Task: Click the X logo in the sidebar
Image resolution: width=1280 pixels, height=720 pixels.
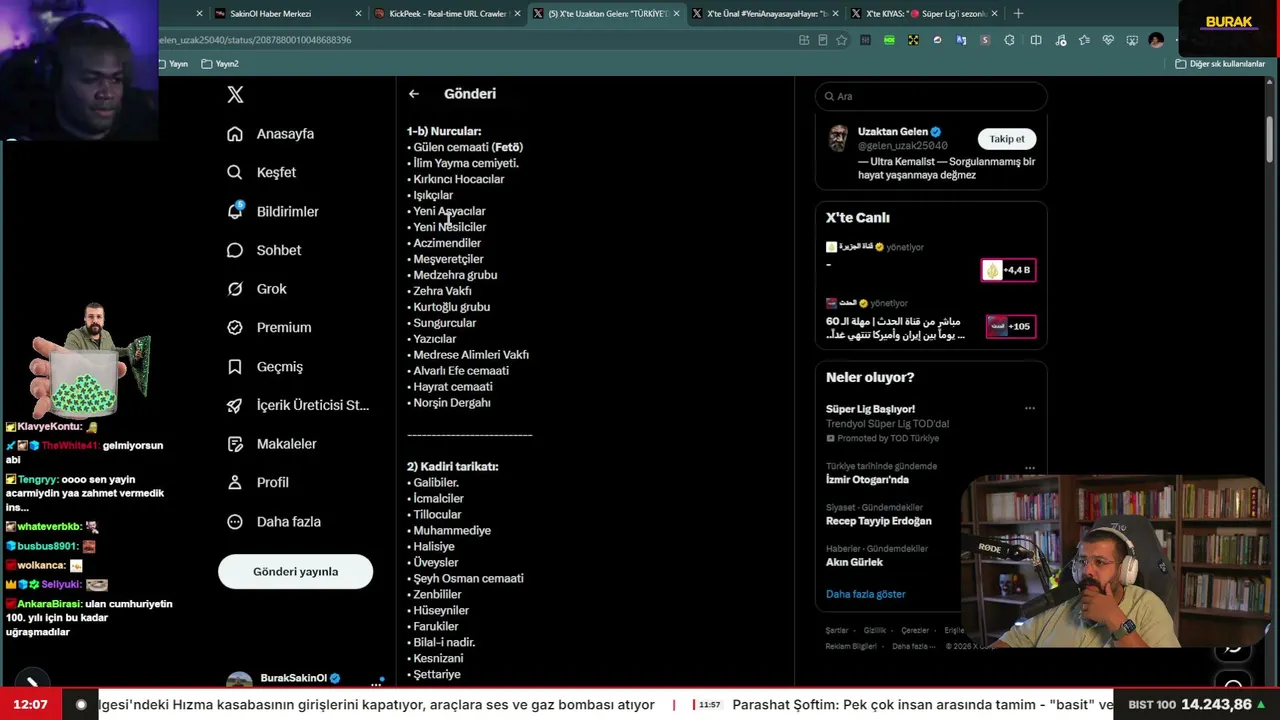Action: click(235, 95)
